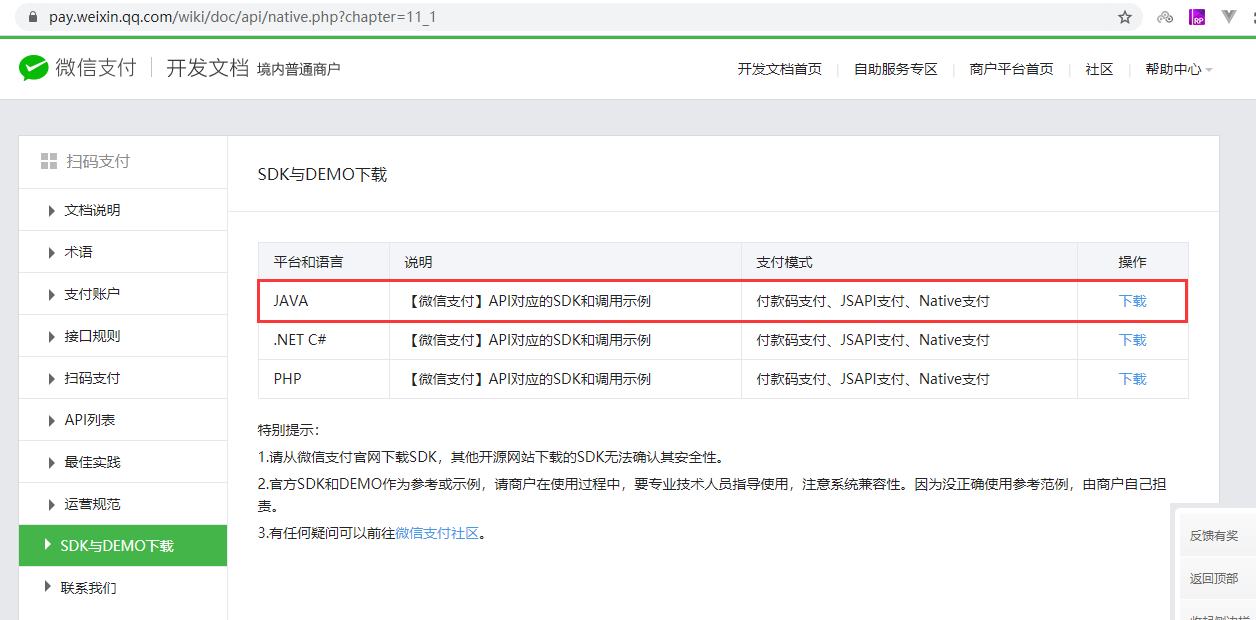
Task: Expand the 运营规范 sidebar section
Action: [89, 503]
